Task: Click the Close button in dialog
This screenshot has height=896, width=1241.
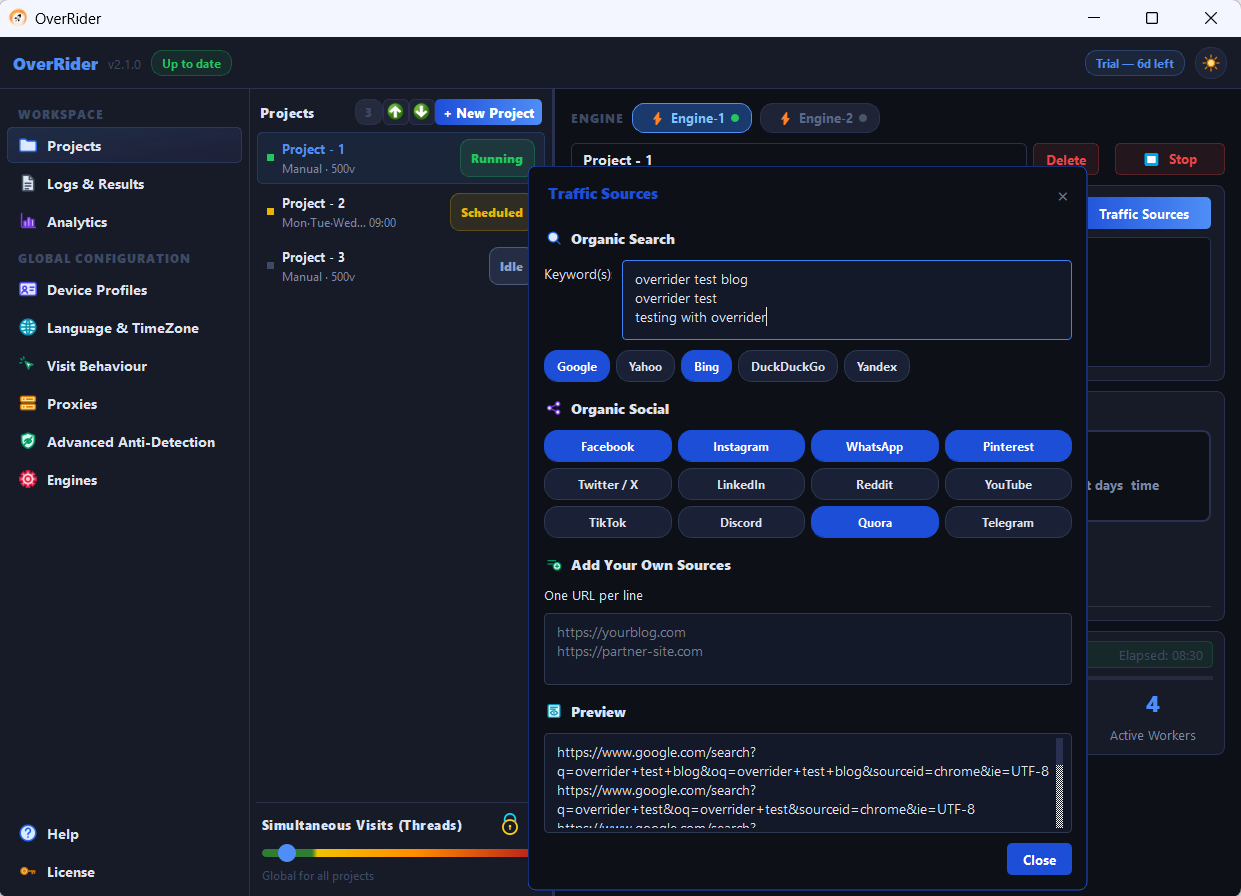Action: point(1039,860)
